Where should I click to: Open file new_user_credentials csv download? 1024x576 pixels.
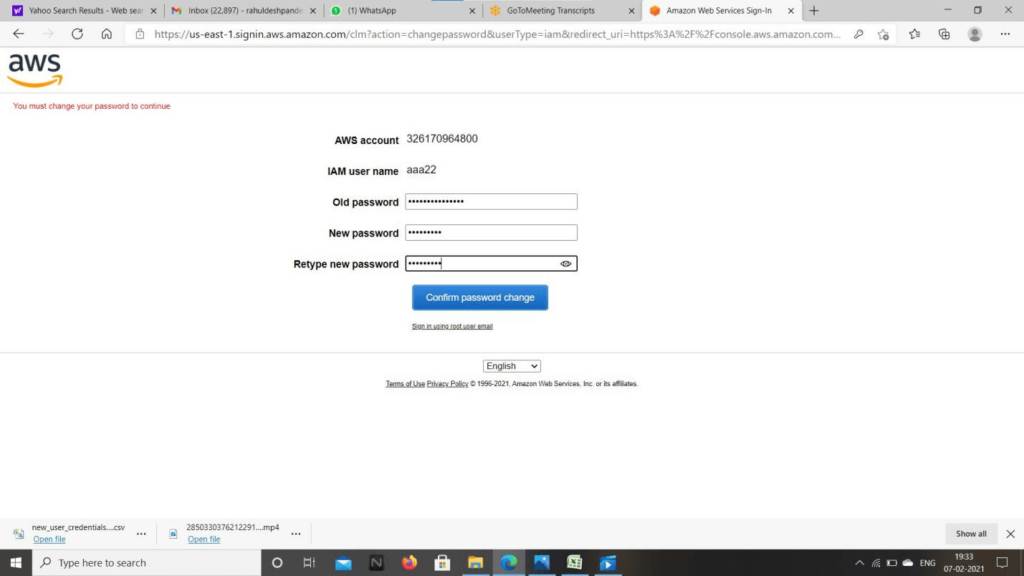[49, 539]
